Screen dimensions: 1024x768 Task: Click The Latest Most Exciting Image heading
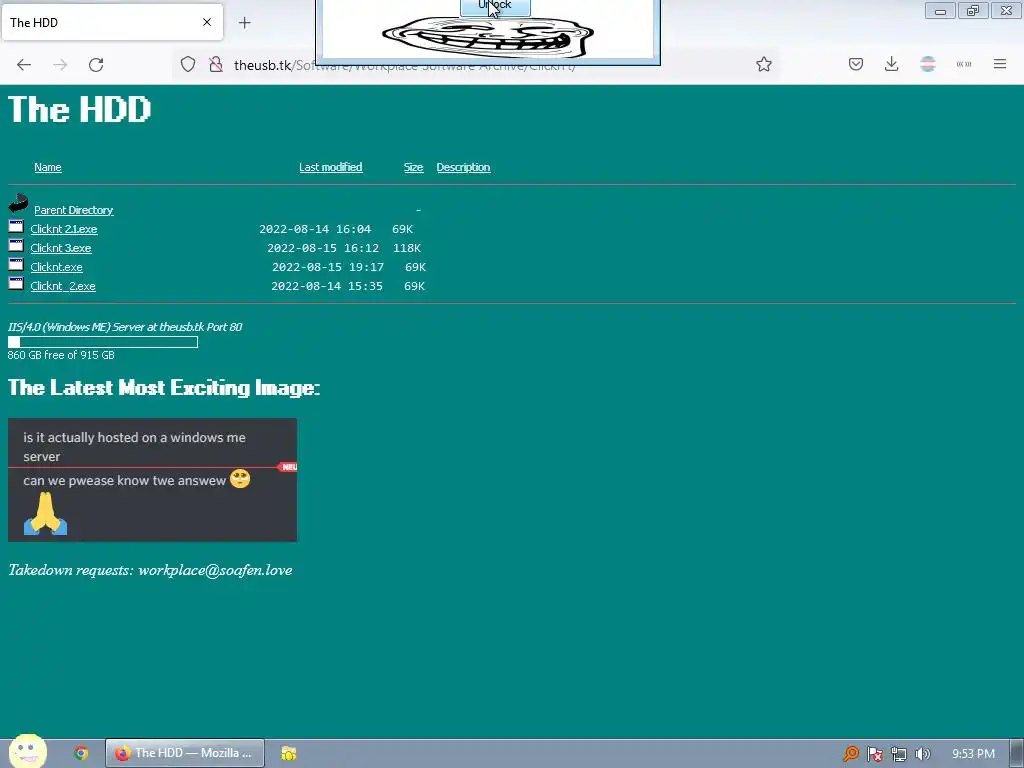tap(164, 388)
